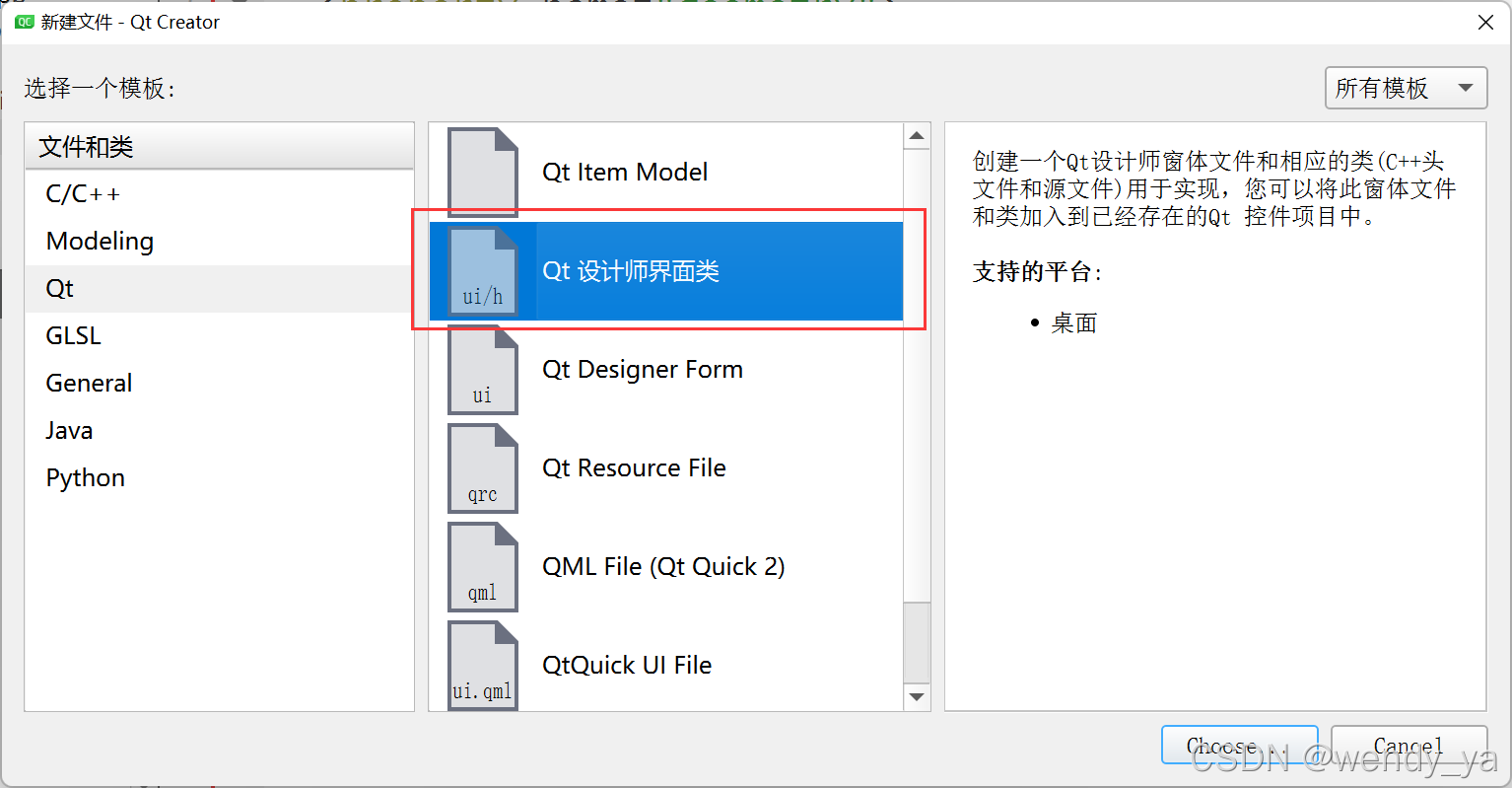
Task: Select Qt category in the list
Action: point(219,288)
